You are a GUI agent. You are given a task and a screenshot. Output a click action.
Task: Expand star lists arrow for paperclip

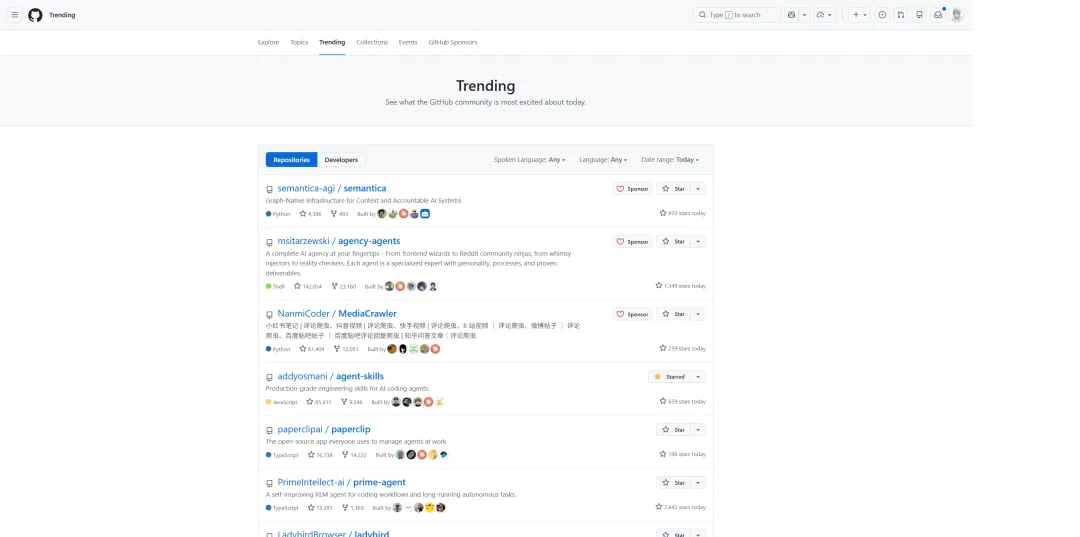698,430
